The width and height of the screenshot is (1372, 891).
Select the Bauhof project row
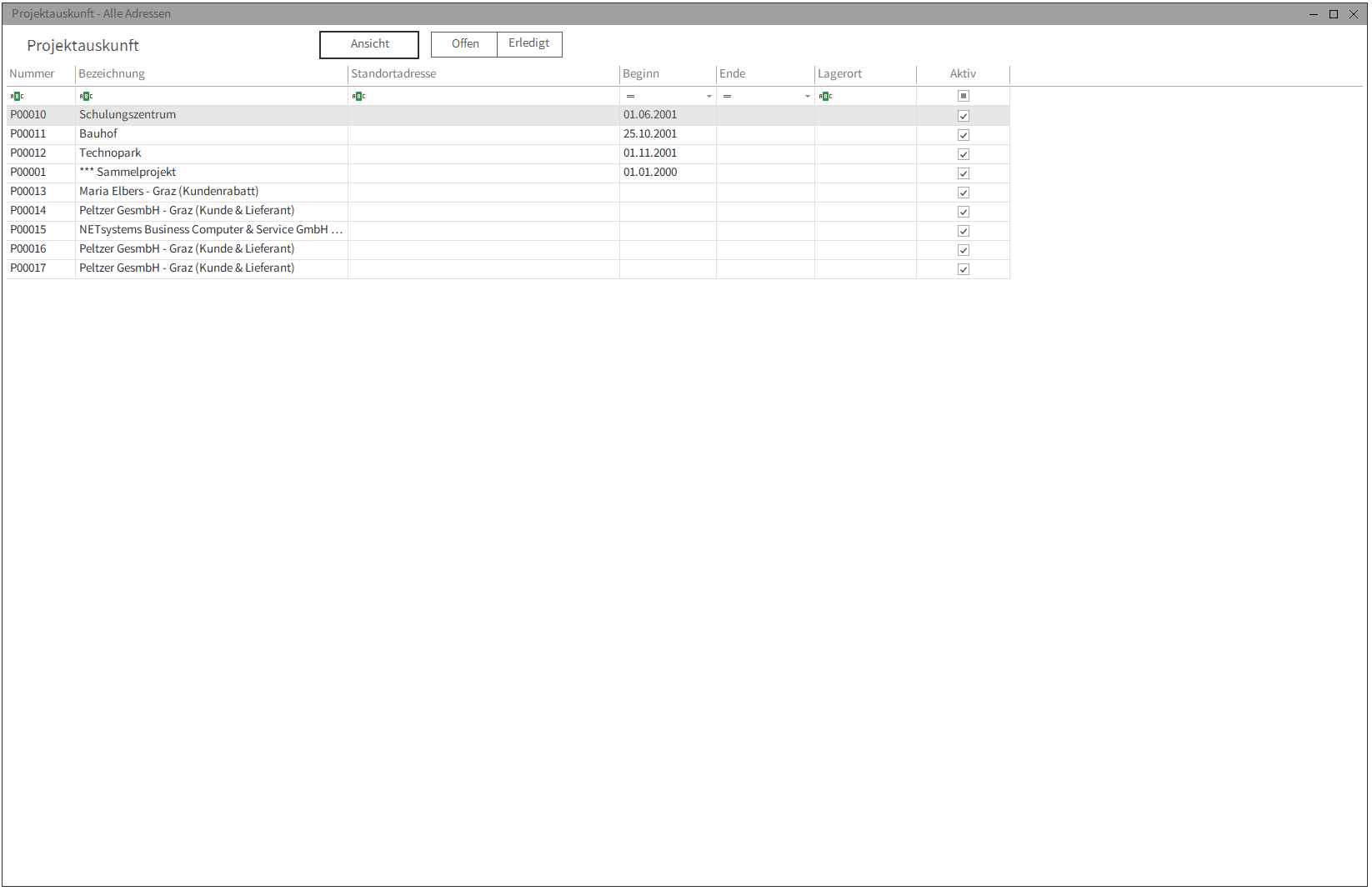pyautogui.click(x=508, y=134)
